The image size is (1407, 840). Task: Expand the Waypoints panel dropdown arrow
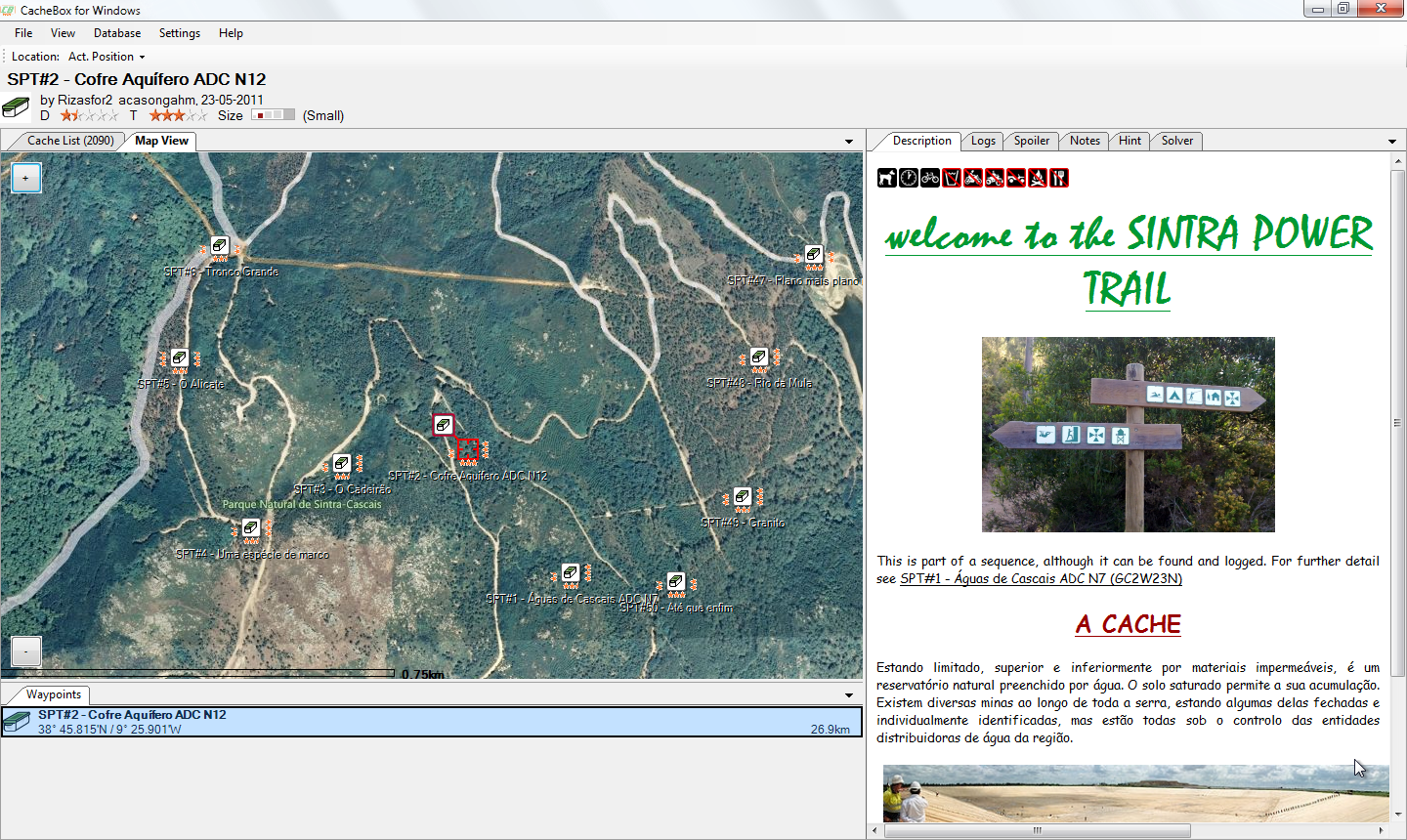coord(849,695)
